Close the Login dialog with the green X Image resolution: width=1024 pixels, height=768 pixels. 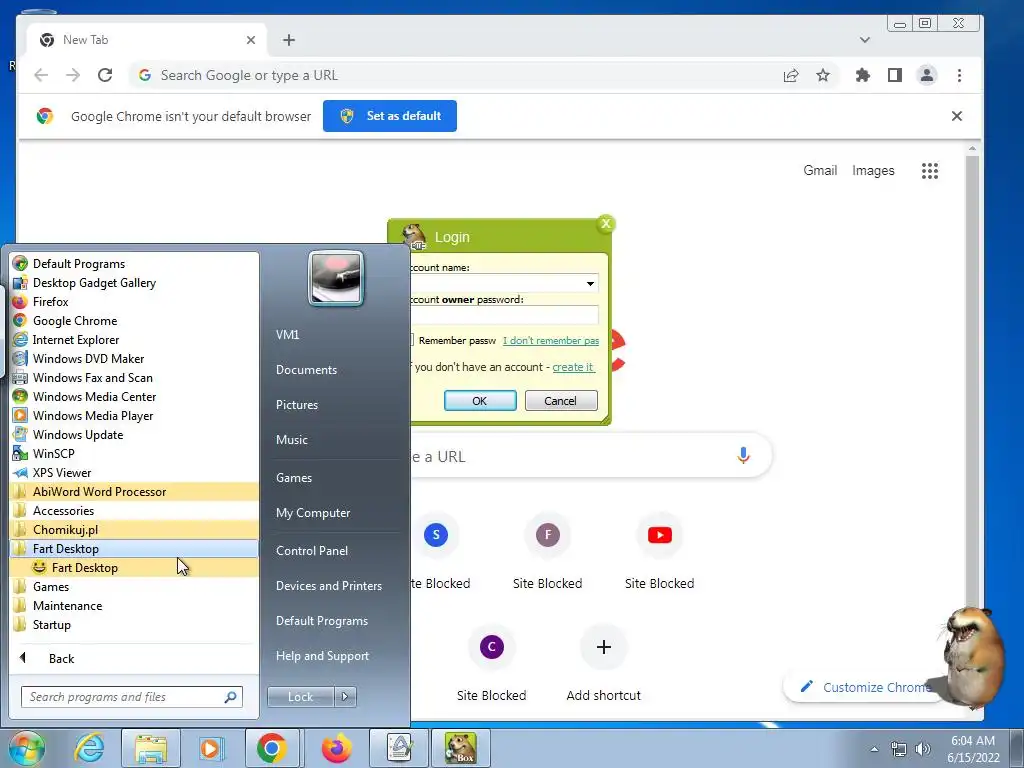(x=606, y=224)
